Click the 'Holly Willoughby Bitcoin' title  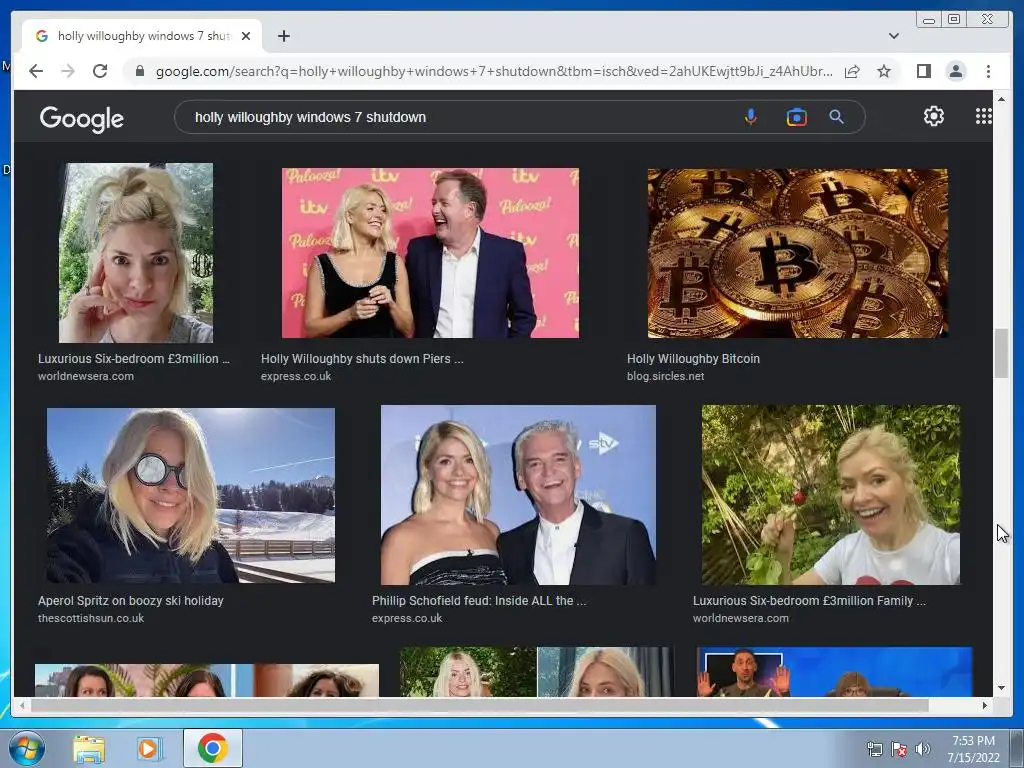pyautogui.click(x=693, y=359)
